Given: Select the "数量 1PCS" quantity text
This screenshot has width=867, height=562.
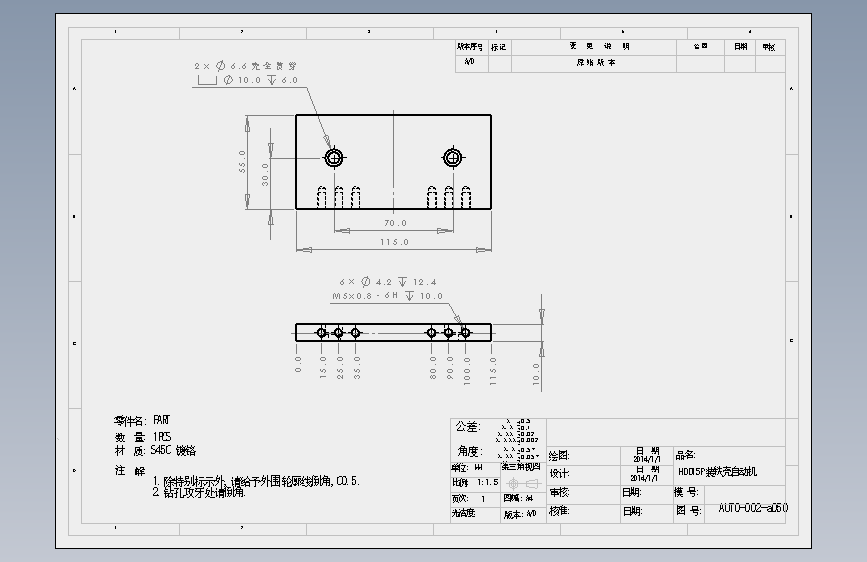Looking at the screenshot, I should pyautogui.click(x=143, y=436).
